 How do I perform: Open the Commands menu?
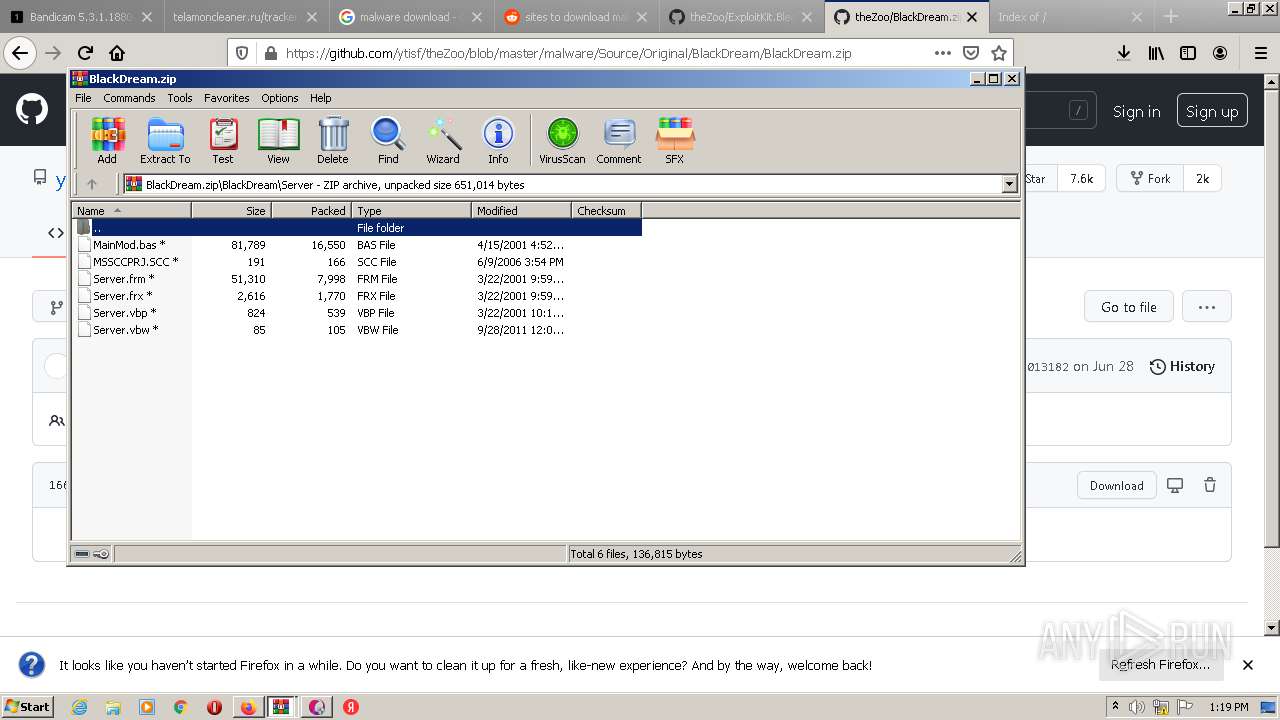[129, 98]
